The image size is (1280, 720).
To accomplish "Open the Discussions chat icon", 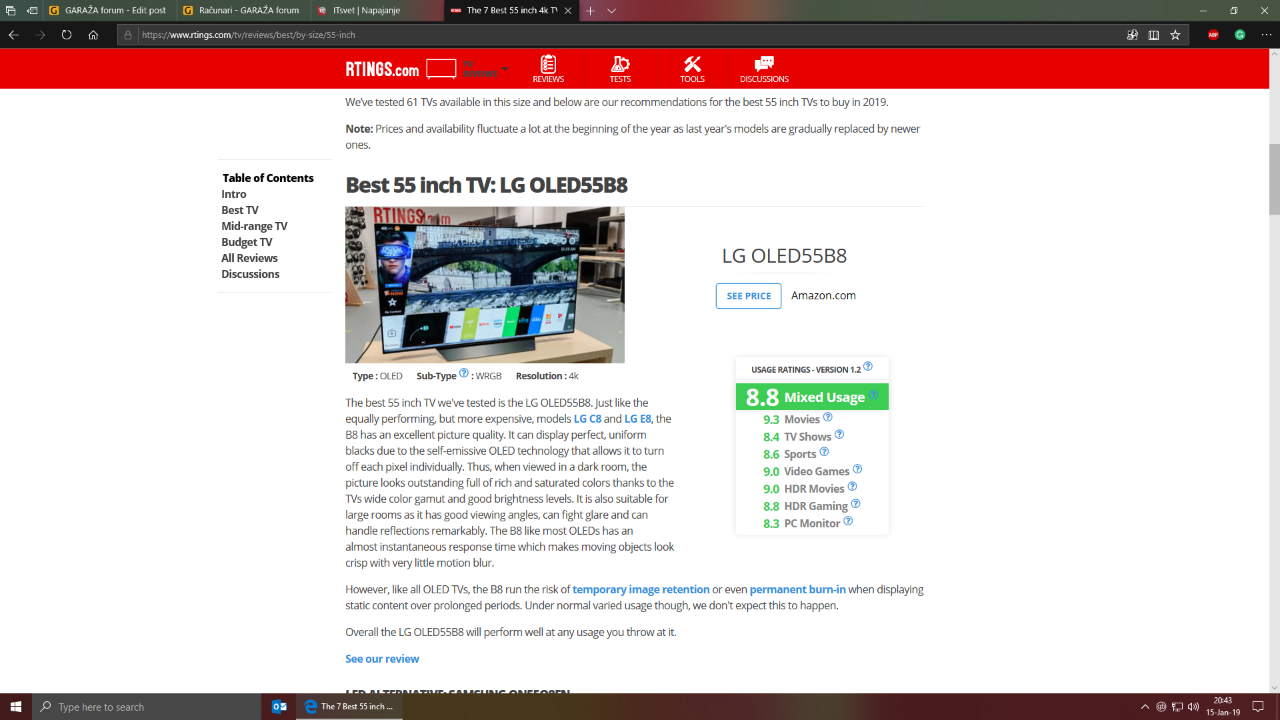I will click(764, 65).
